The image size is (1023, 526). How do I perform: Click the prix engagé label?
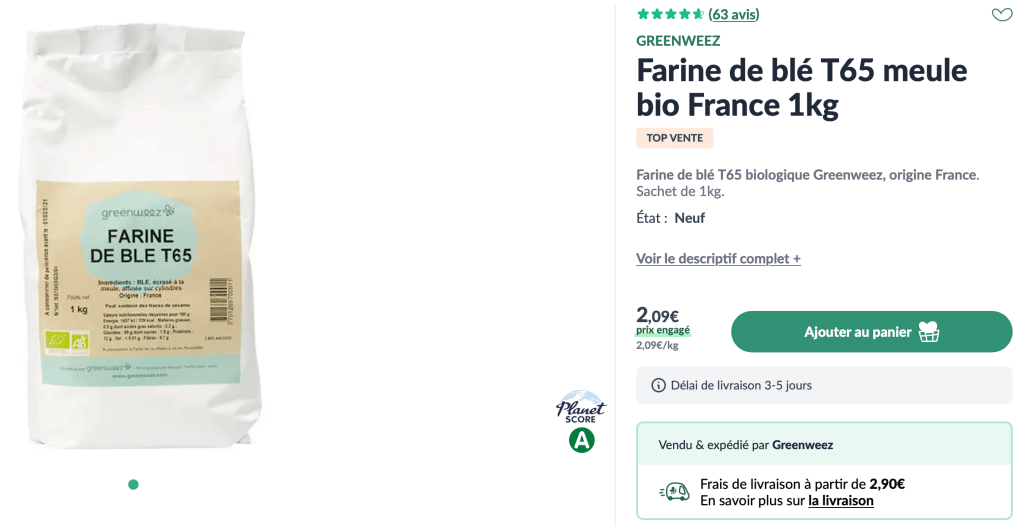point(663,330)
